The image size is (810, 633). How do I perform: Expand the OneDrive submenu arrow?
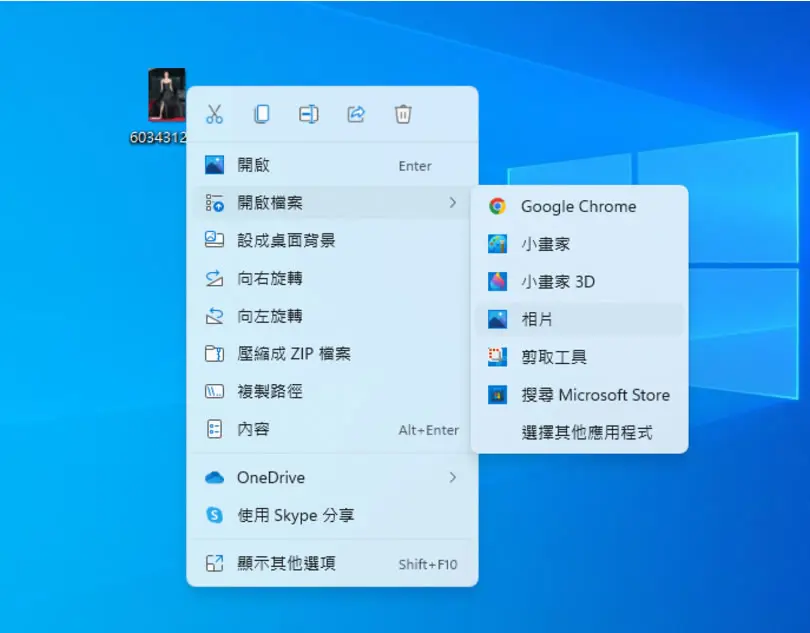click(x=453, y=477)
